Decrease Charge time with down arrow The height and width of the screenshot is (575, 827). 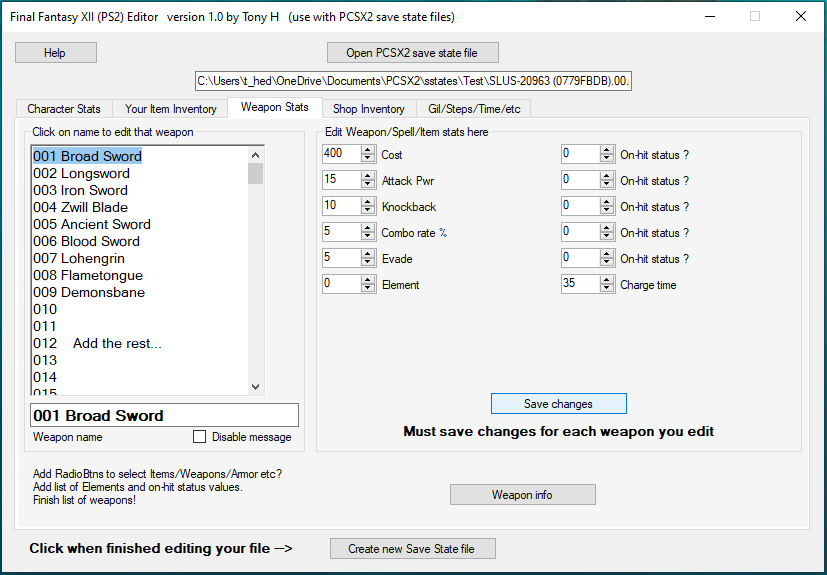tap(607, 288)
